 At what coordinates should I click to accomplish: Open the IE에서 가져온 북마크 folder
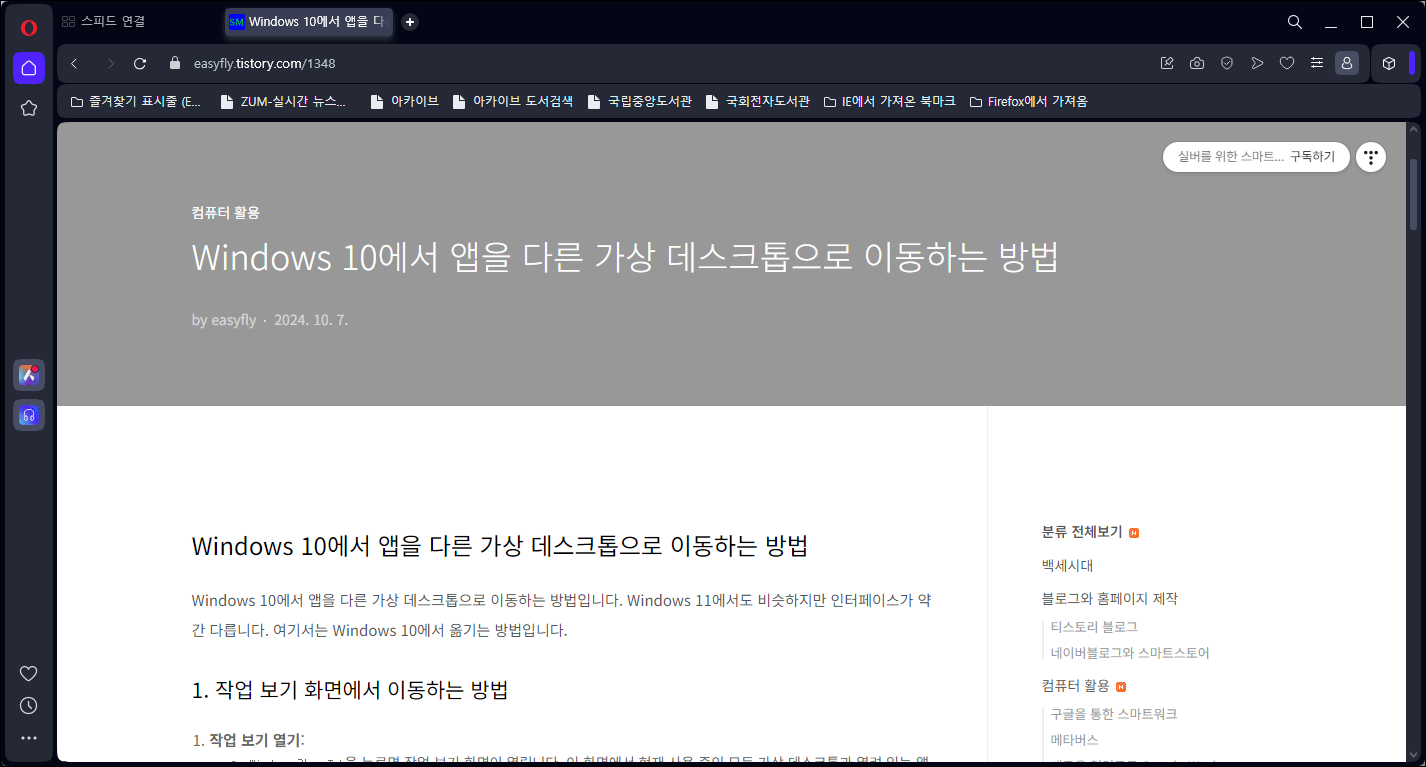pyautogui.click(x=889, y=101)
